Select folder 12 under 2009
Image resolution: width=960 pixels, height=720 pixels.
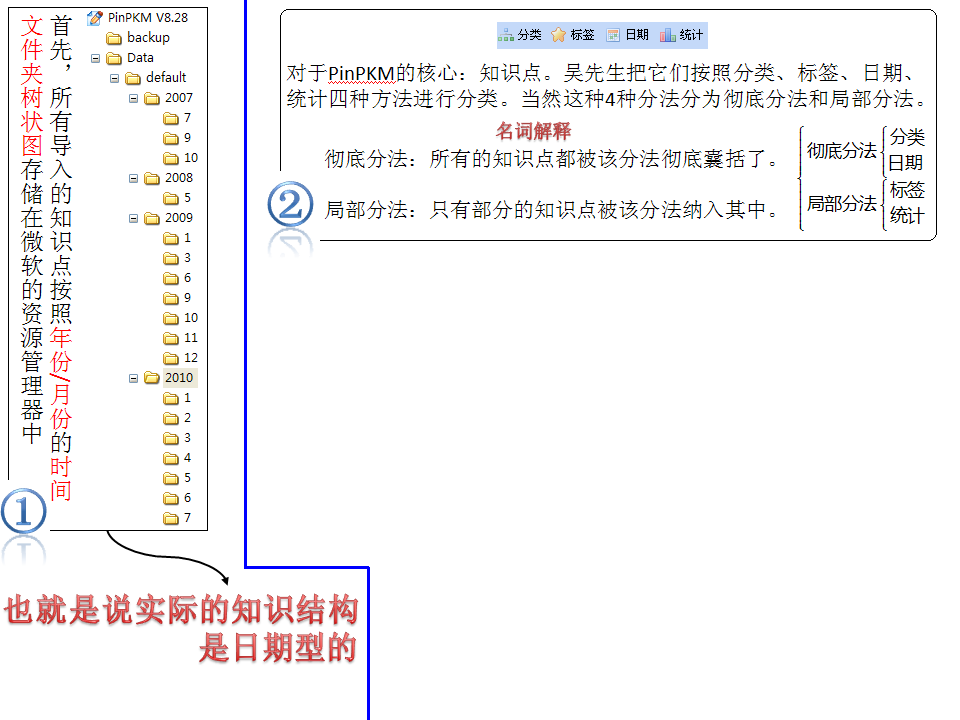(x=190, y=358)
